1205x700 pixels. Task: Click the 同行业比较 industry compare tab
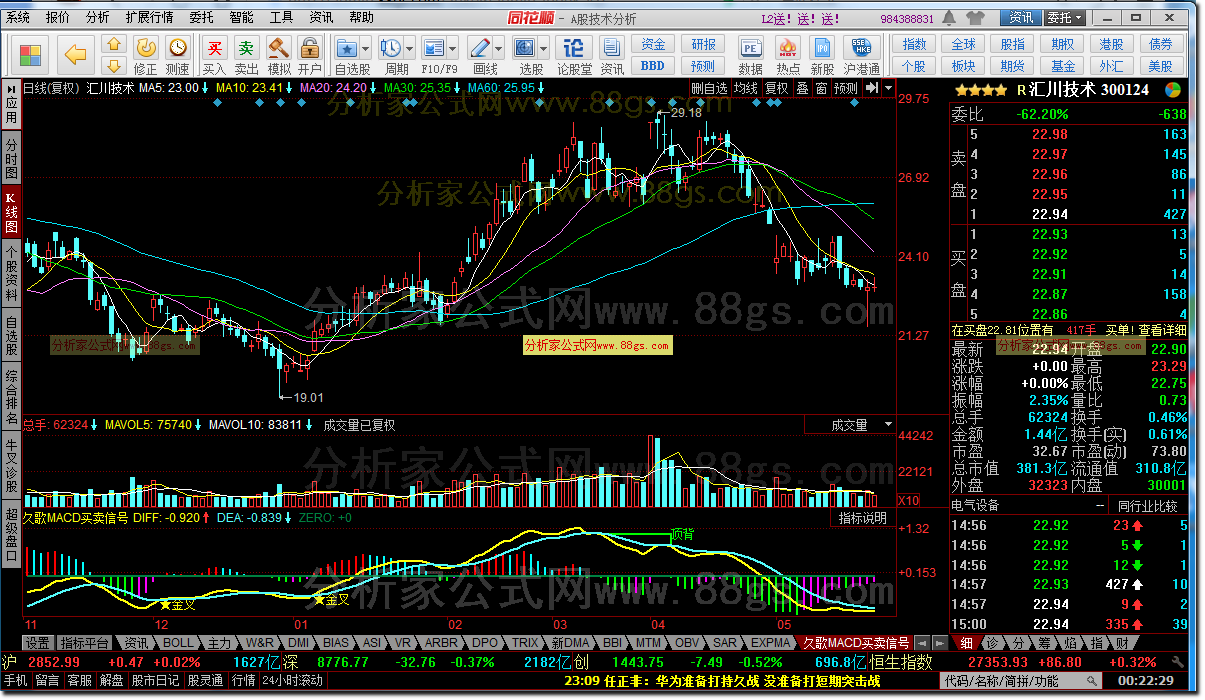click(x=1150, y=506)
